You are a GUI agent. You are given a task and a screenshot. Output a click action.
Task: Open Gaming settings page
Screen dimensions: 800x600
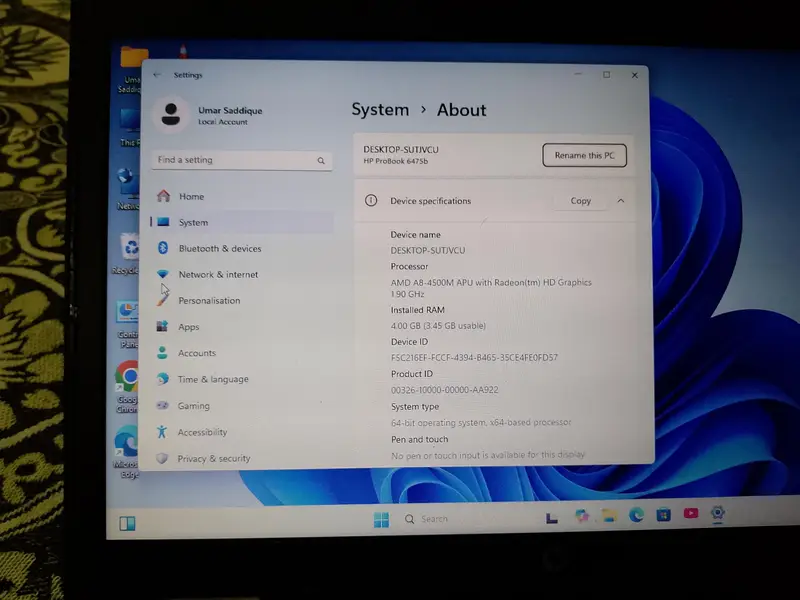tap(193, 406)
